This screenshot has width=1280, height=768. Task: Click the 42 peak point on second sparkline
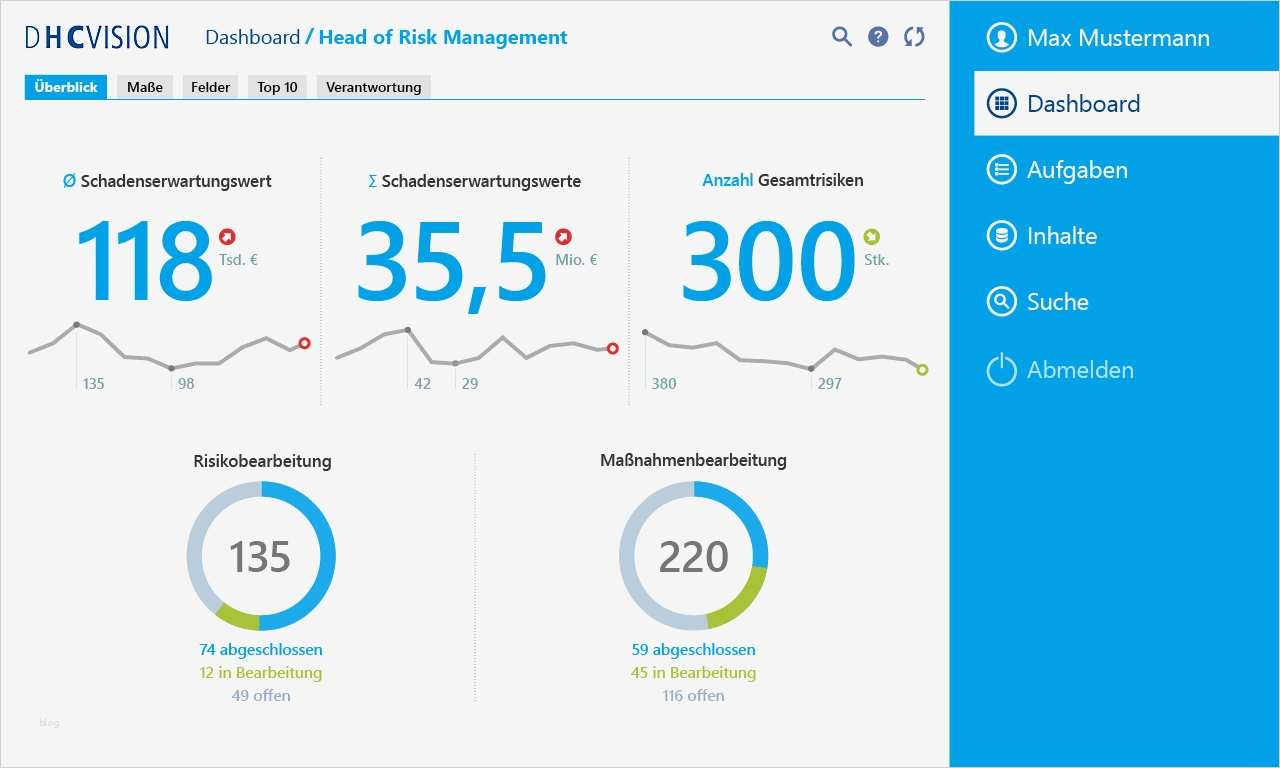coord(407,329)
